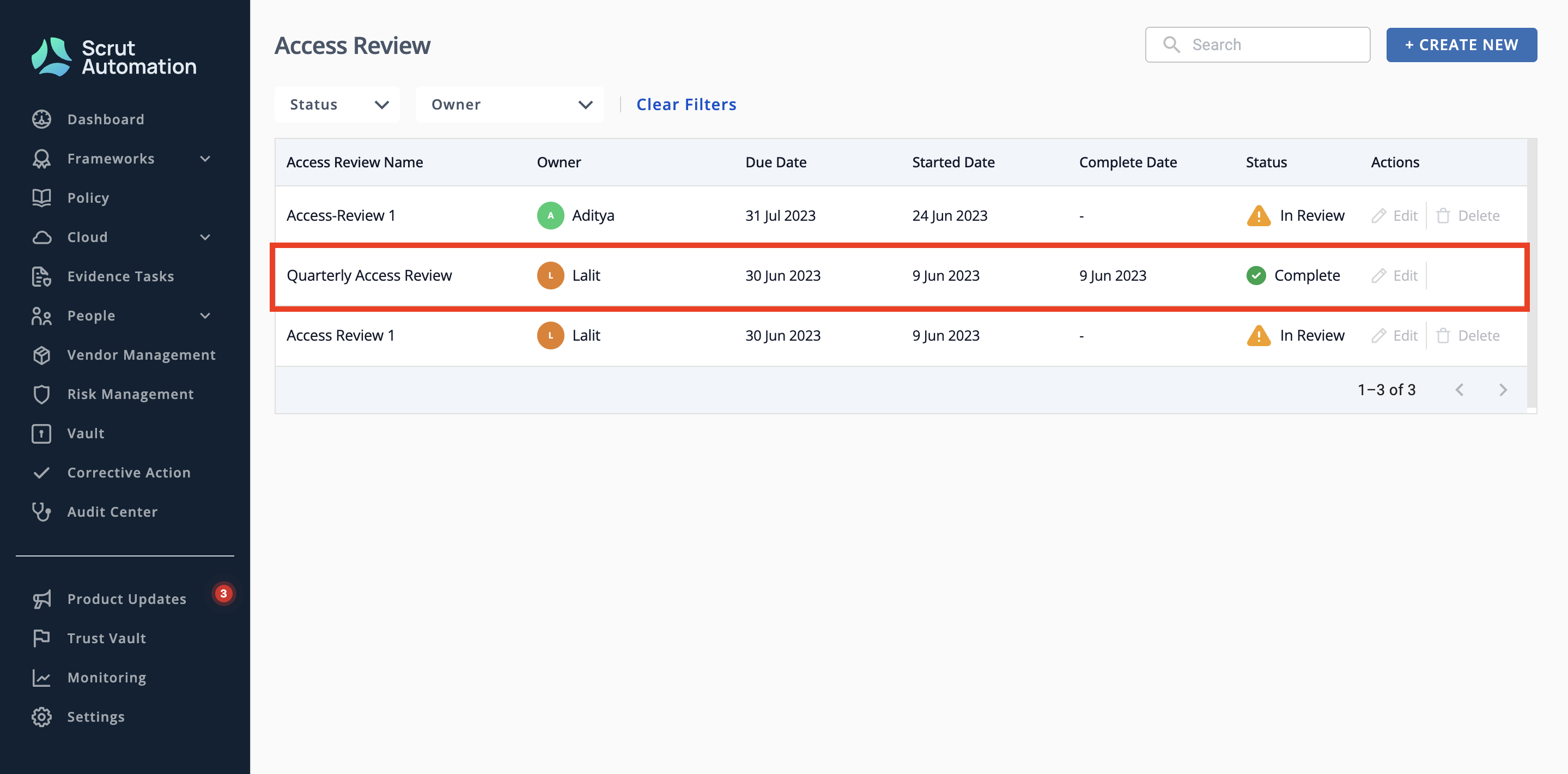This screenshot has height=774, width=1568.
Task: Delete the Access Review 1 entry by Lalit
Action: (x=1467, y=336)
